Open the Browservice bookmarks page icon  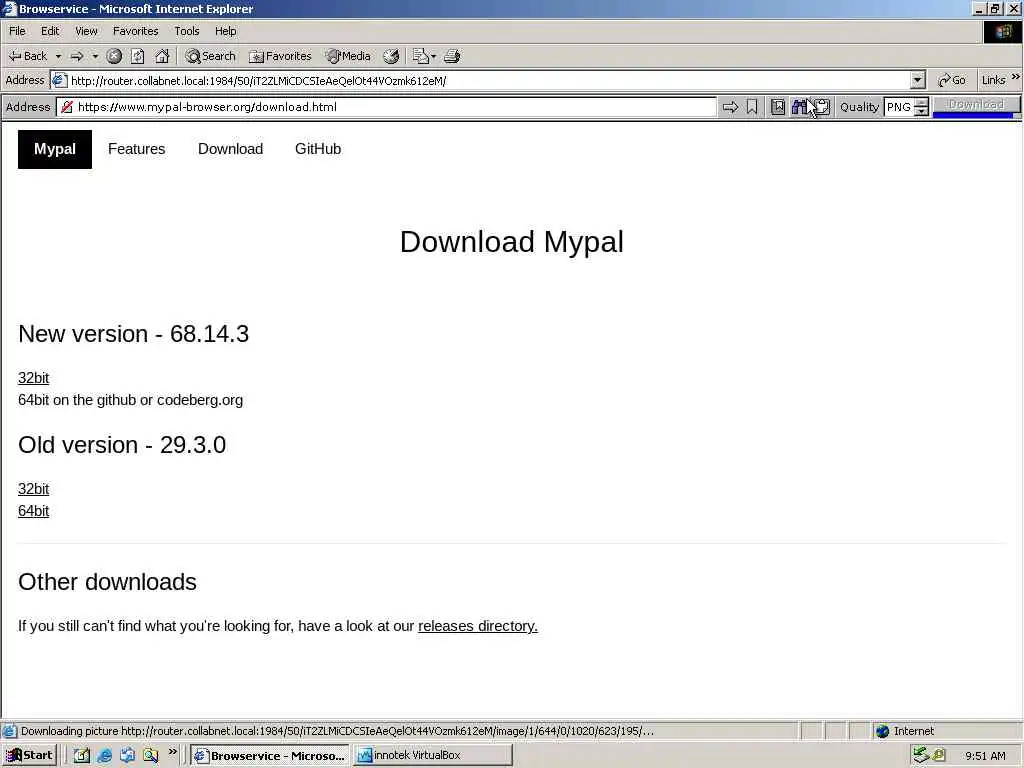[778, 107]
